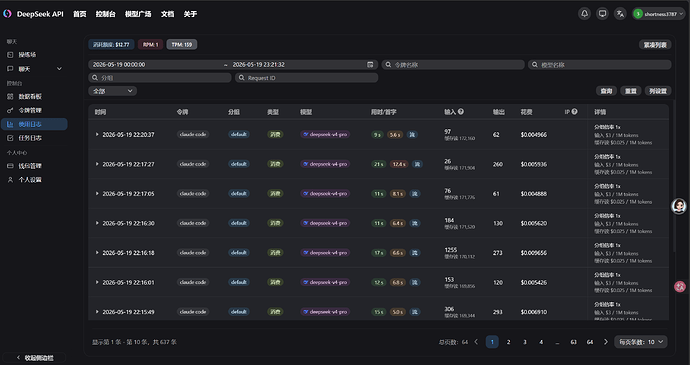Screen dimensions: 690x365
Task: Expand the log row at 22:20:37
Action: [97, 135]
